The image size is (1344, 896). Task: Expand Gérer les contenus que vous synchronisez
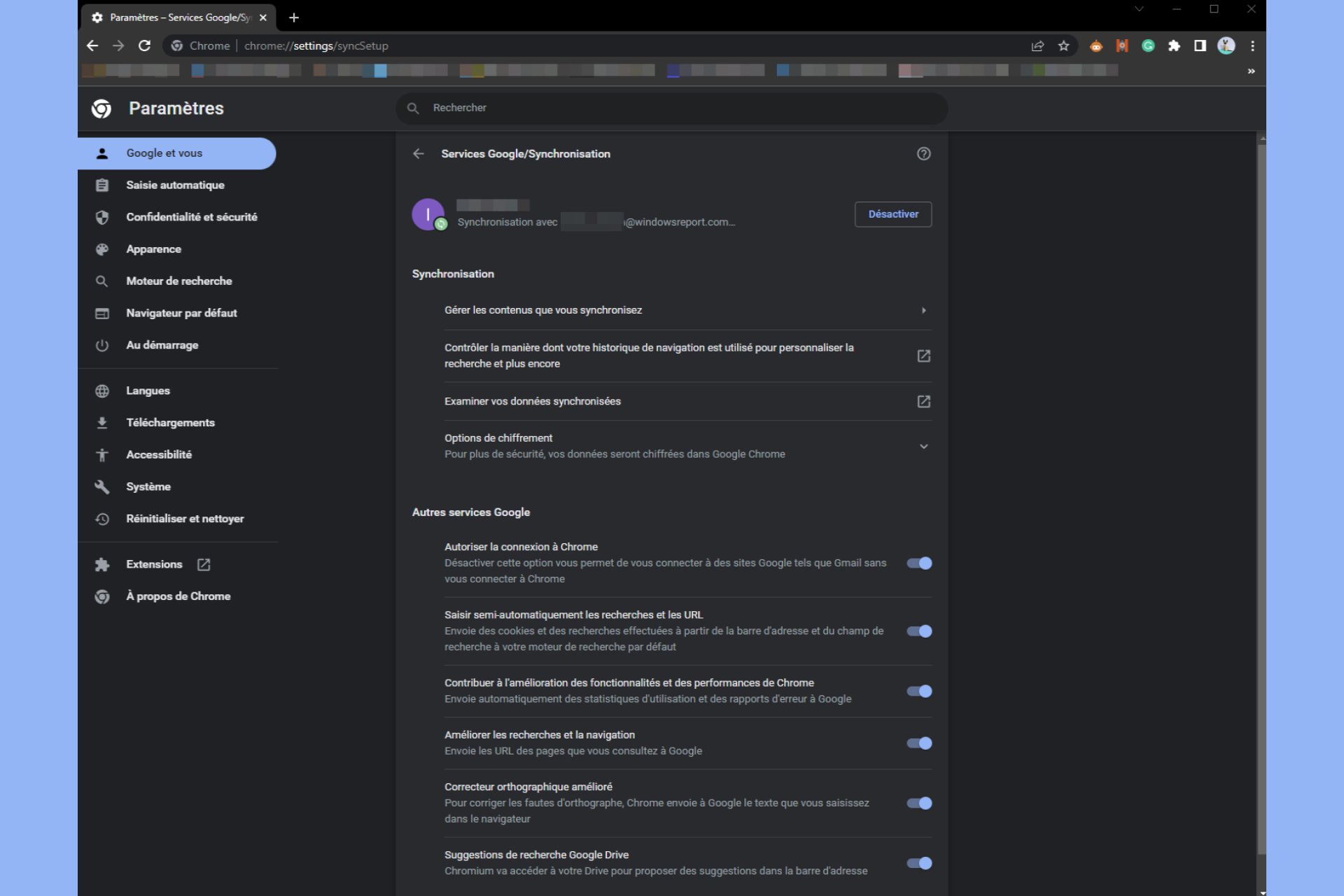tap(687, 310)
